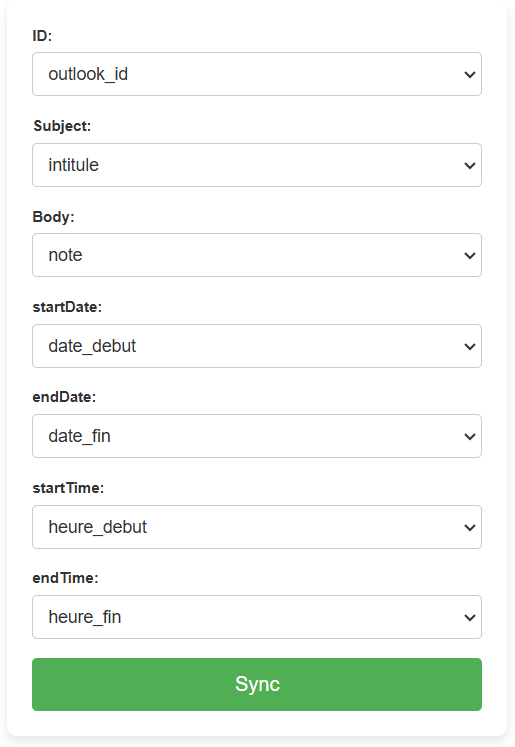Open the startTime dropdown showing heure_debut

tap(257, 527)
